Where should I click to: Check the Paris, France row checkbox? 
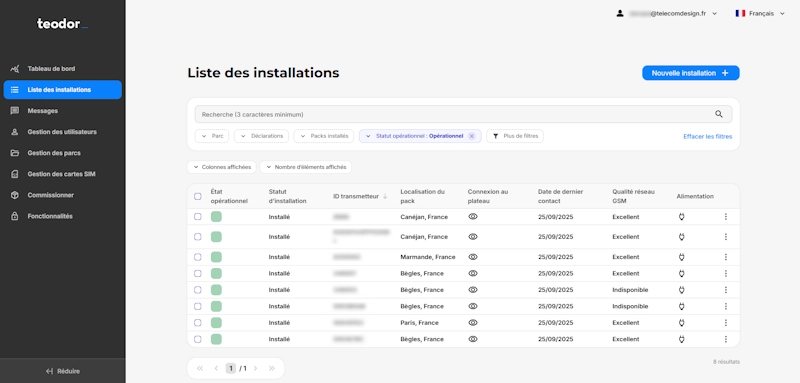click(x=198, y=323)
